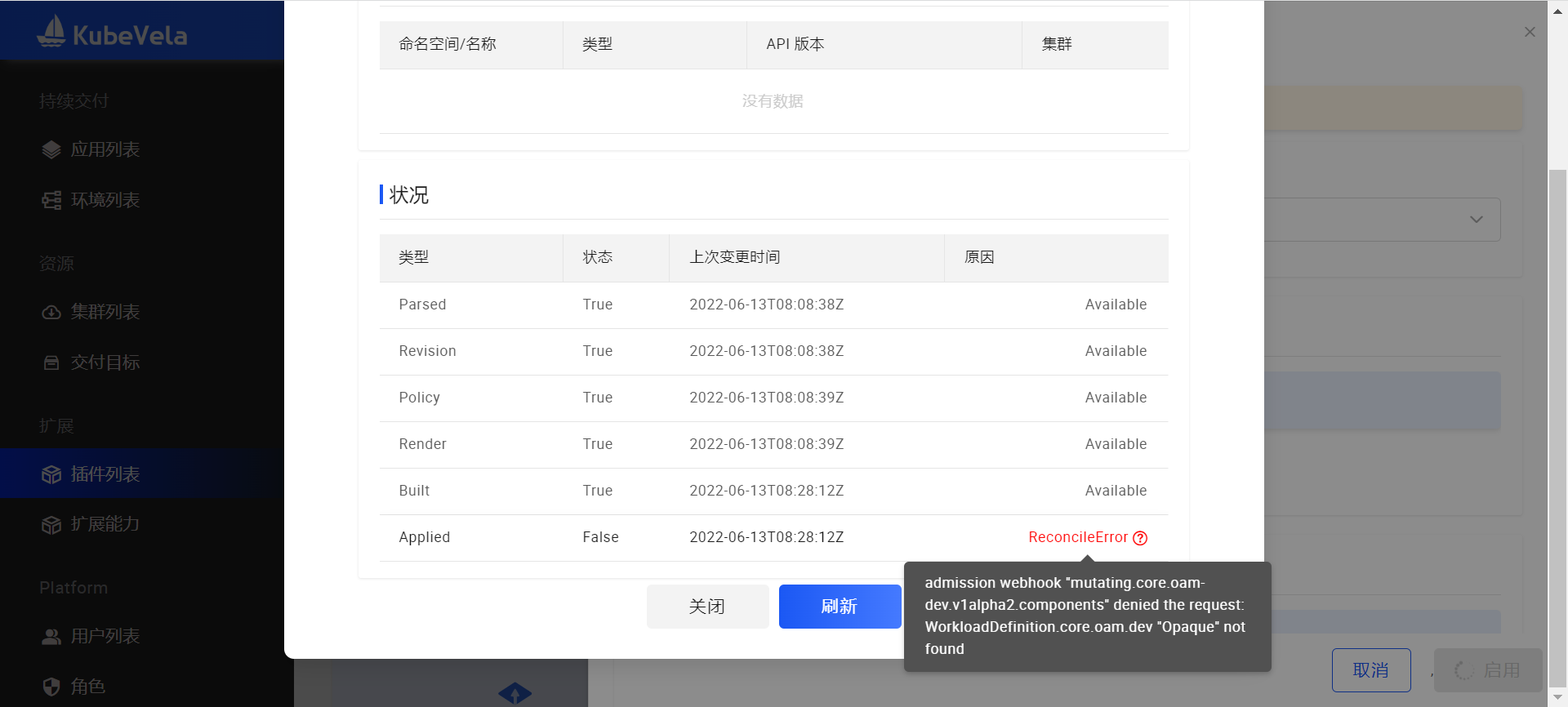The height and width of the screenshot is (707, 1568).
Task: Open 用户列表 people icon
Action: 51,636
